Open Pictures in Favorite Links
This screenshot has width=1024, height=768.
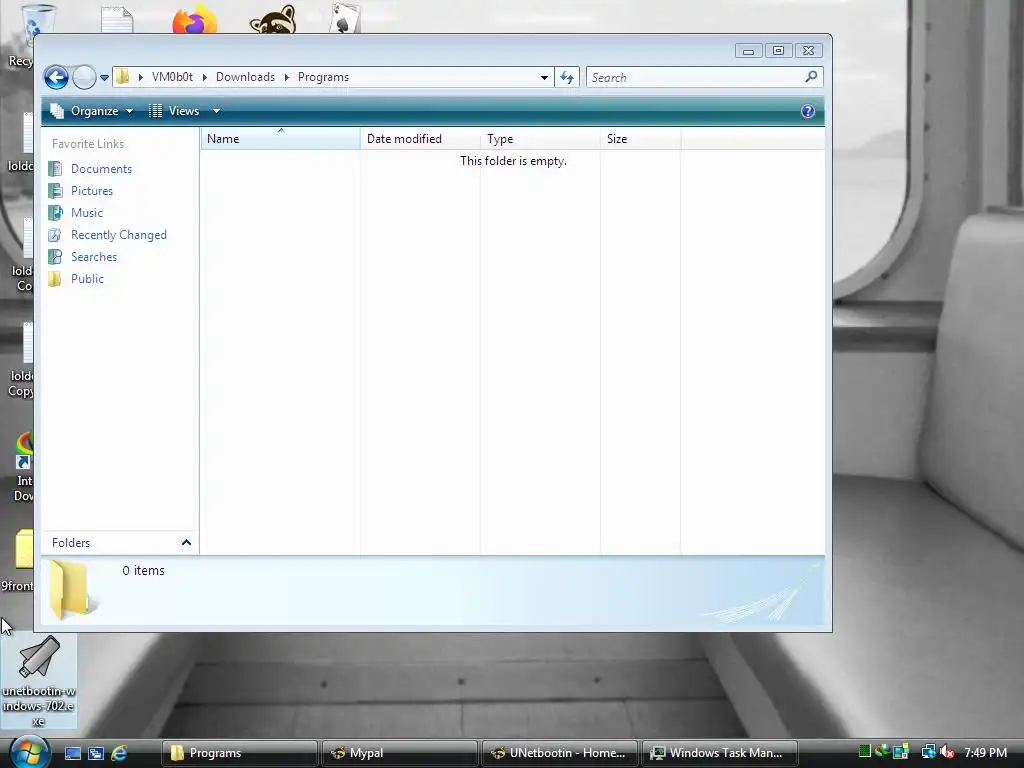[92, 191]
